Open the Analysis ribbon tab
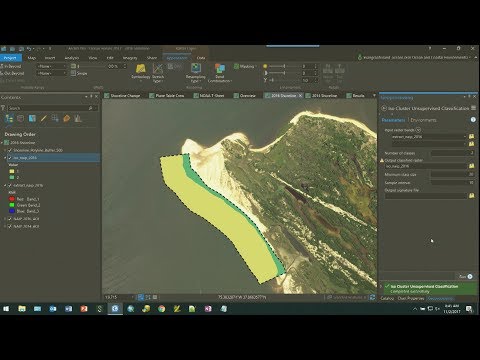 [x=72, y=58]
